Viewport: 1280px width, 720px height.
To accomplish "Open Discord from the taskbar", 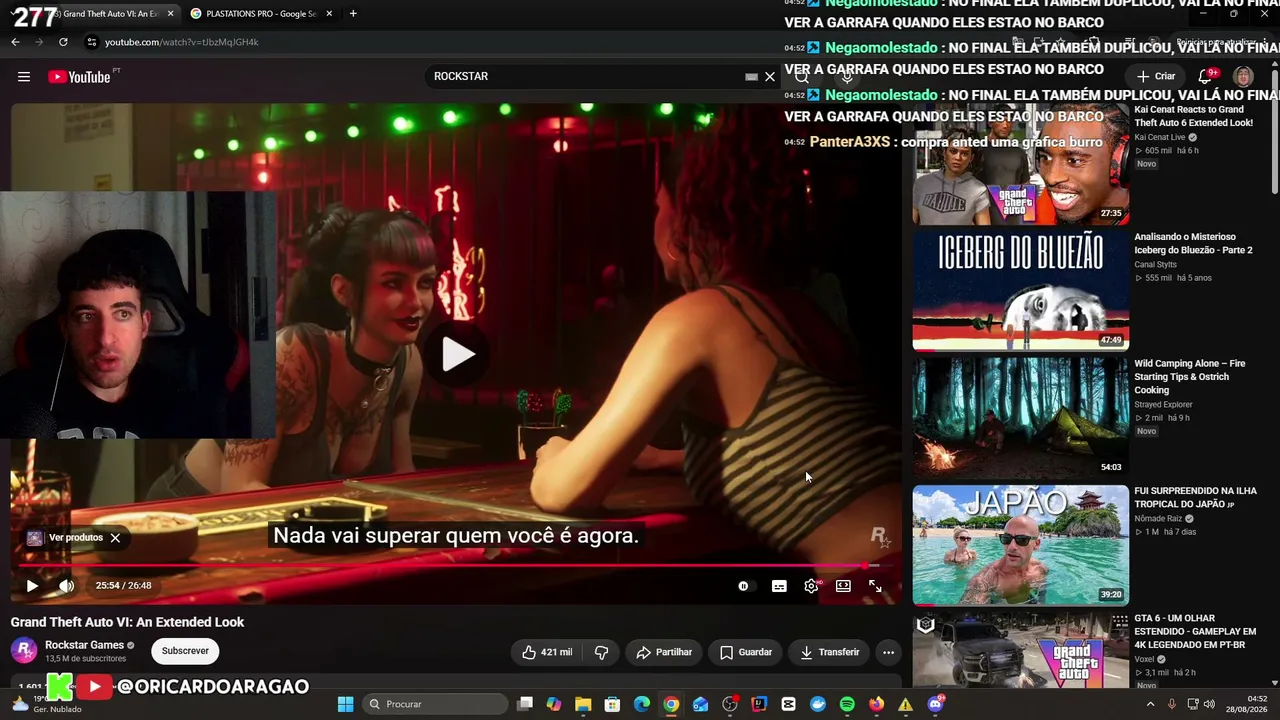I will pyautogui.click(x=935, y=704).
